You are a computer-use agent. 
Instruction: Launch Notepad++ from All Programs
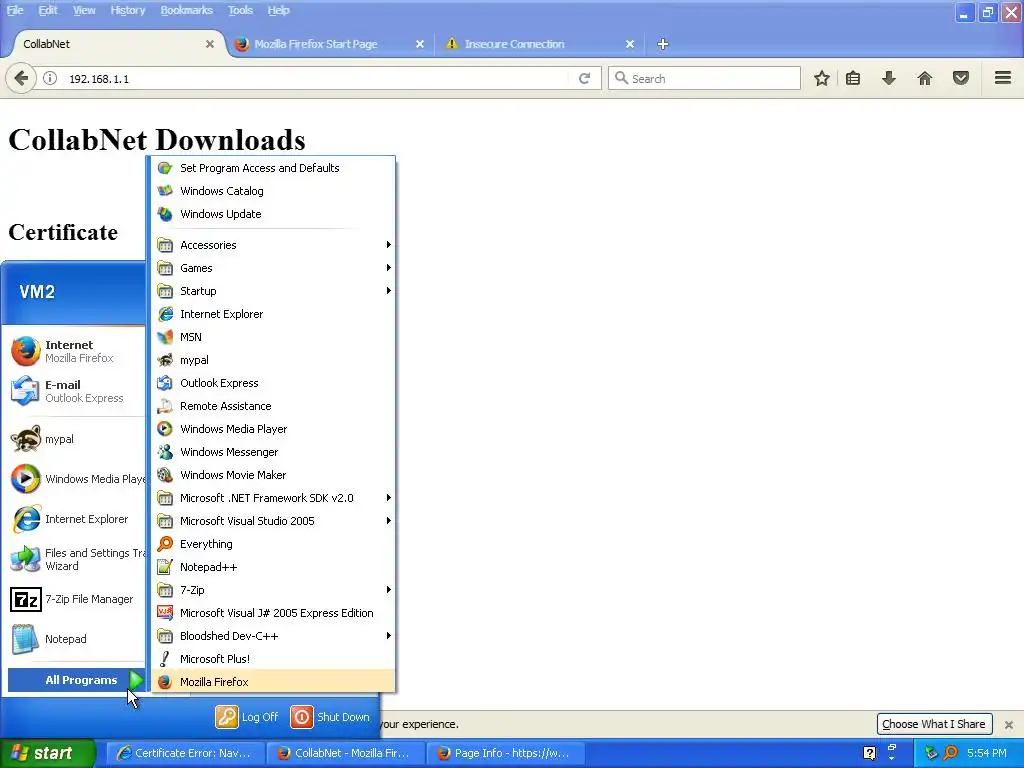click(273, 567)
